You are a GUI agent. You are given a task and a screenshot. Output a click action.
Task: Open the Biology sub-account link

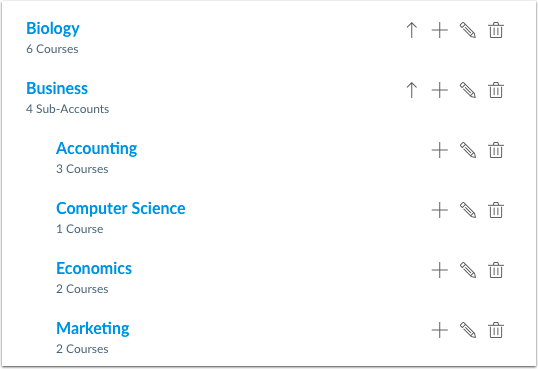click(53, 29)
